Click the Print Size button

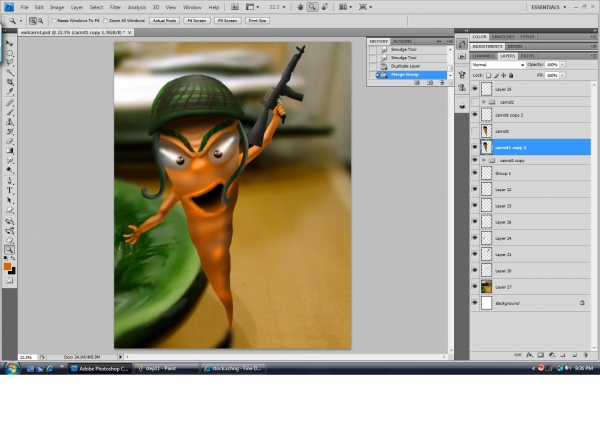(257, 21)
